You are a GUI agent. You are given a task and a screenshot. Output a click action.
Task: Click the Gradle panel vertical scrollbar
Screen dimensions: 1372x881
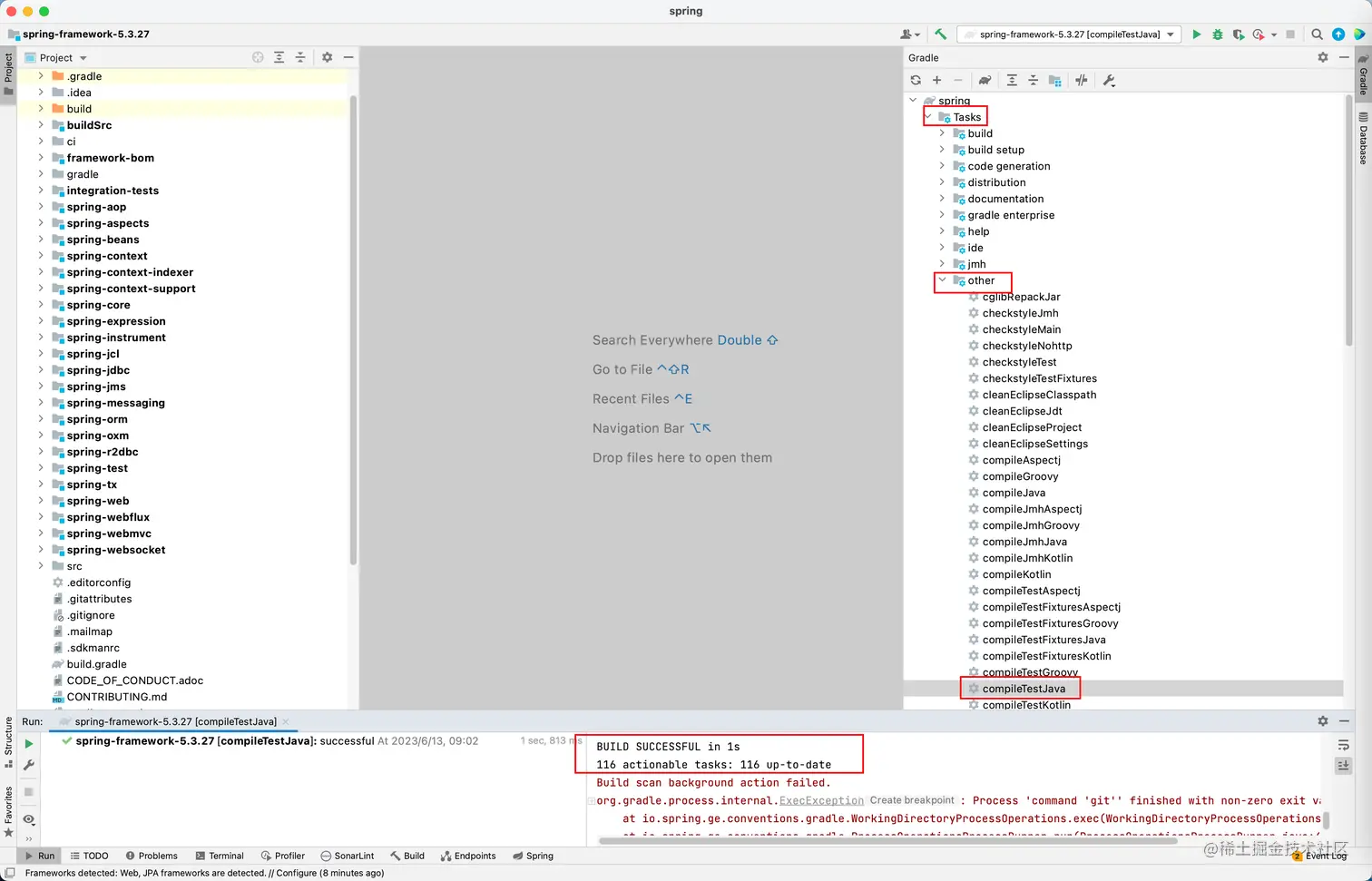(x=1349, y=222)
